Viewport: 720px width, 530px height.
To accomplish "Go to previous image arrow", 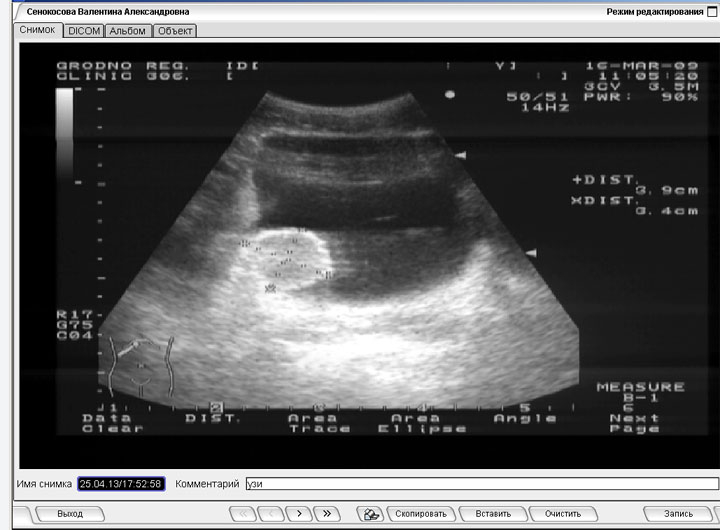I will point(271,513).
